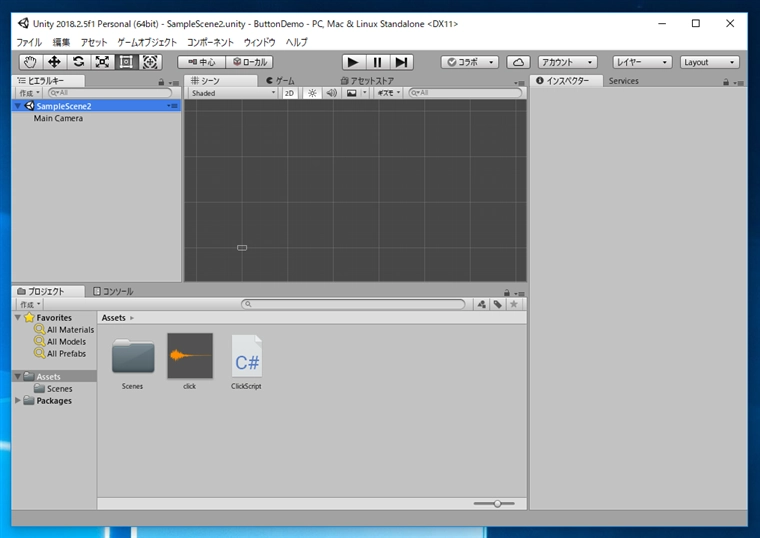
Task: Open the cloud services icon button
Action: 518,62
